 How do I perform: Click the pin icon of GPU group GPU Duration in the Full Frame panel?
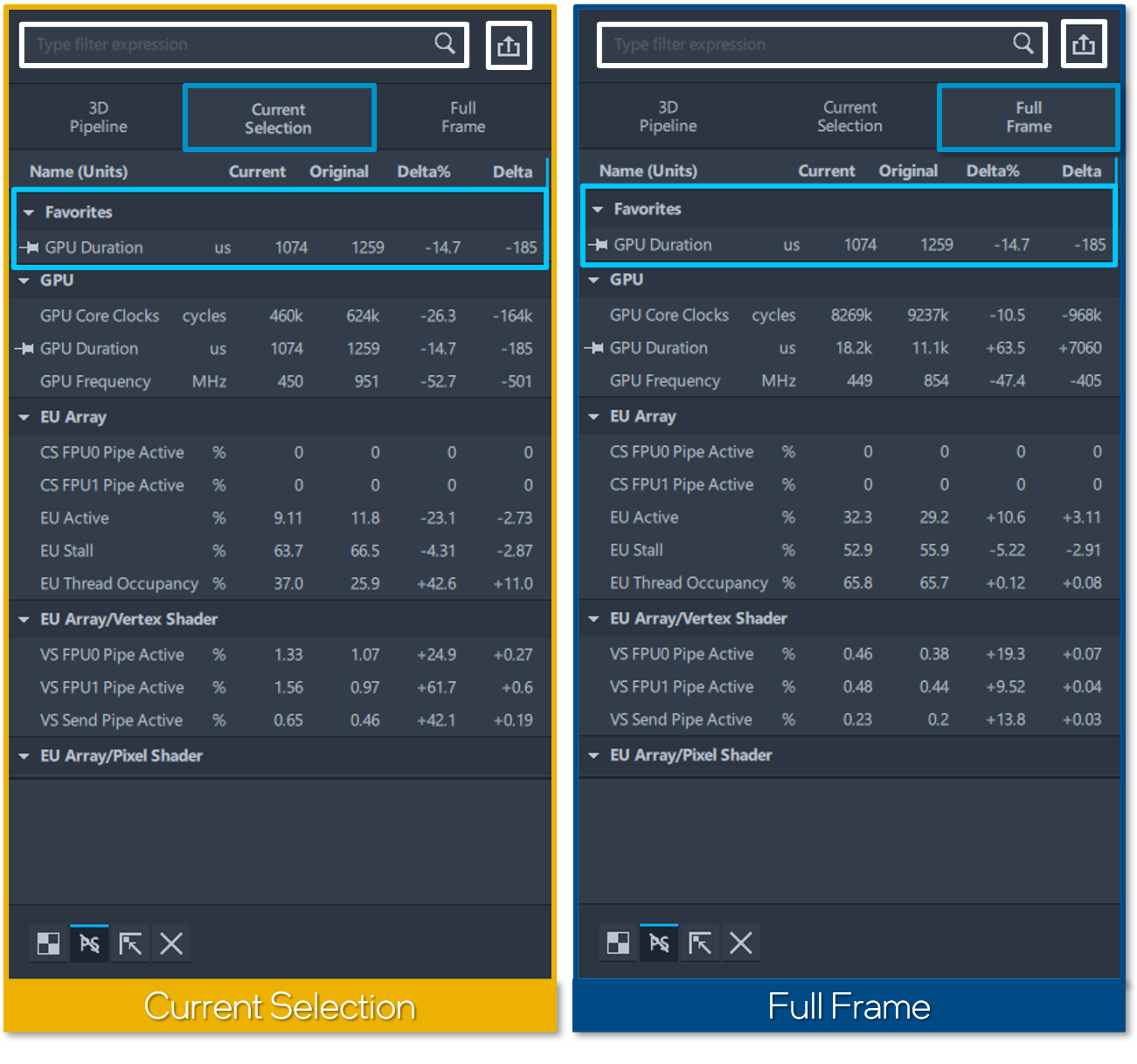pos(594,348)
